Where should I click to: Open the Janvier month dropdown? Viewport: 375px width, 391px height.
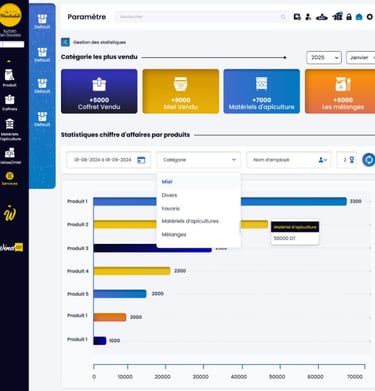point(361,57)
